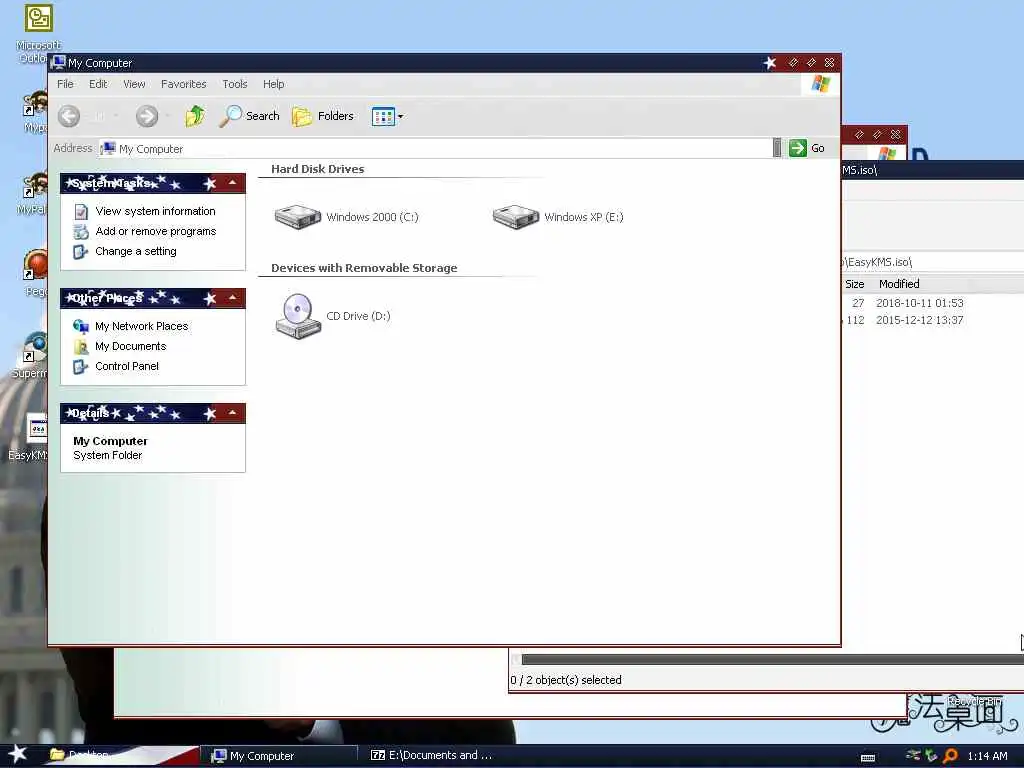Click the keyboard tray icon

tap(868, 758)
